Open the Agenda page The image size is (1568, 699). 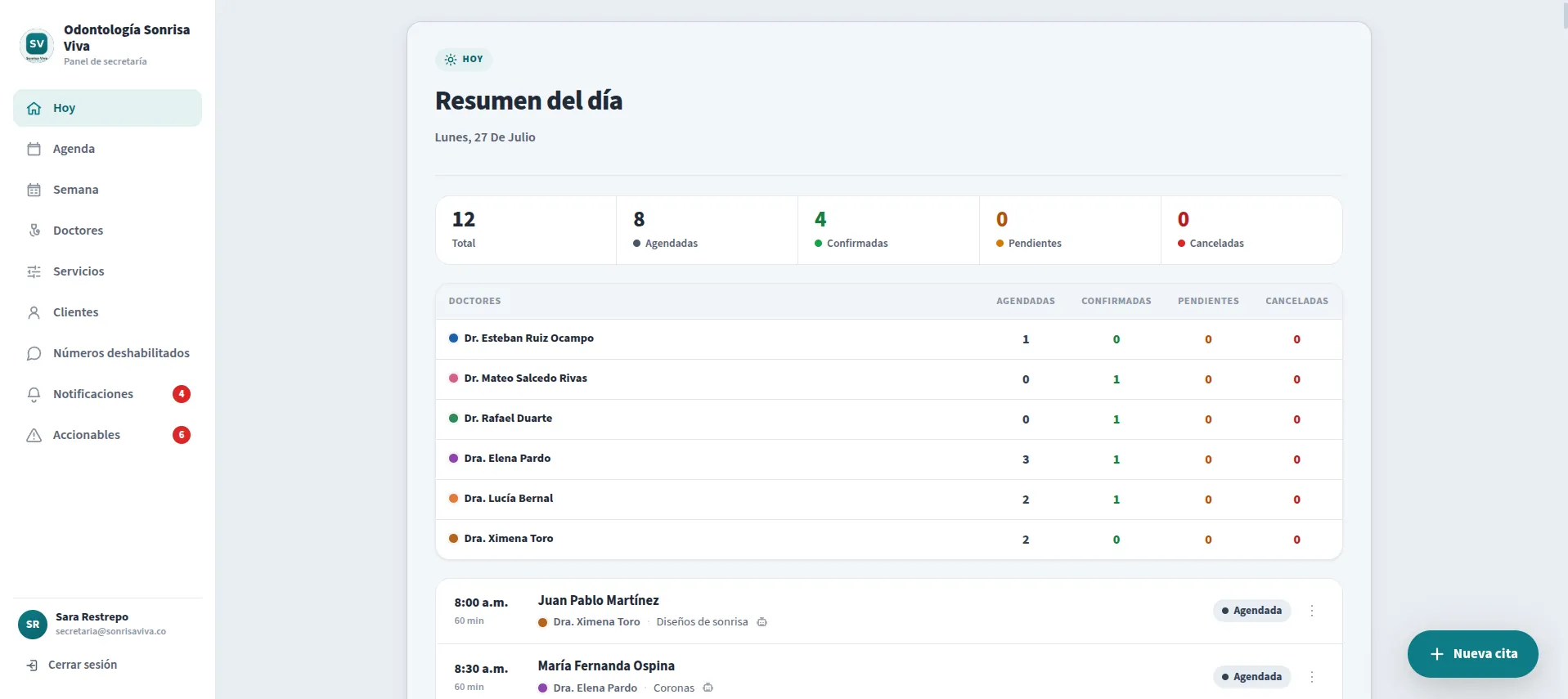pos(107,149)
